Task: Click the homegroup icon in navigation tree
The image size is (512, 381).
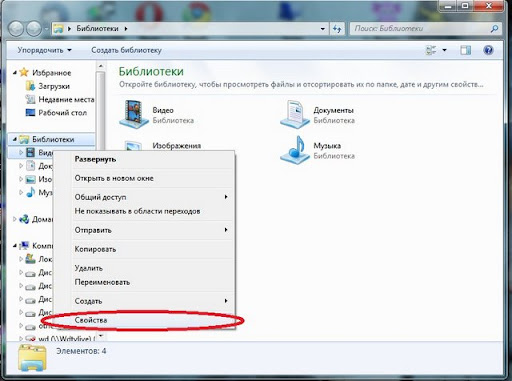Action: tap(24, 219)
